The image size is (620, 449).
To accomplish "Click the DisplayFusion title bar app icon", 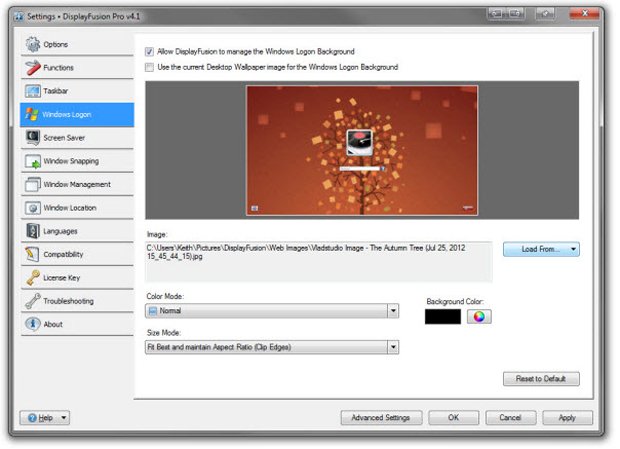I will click(19, 17).
